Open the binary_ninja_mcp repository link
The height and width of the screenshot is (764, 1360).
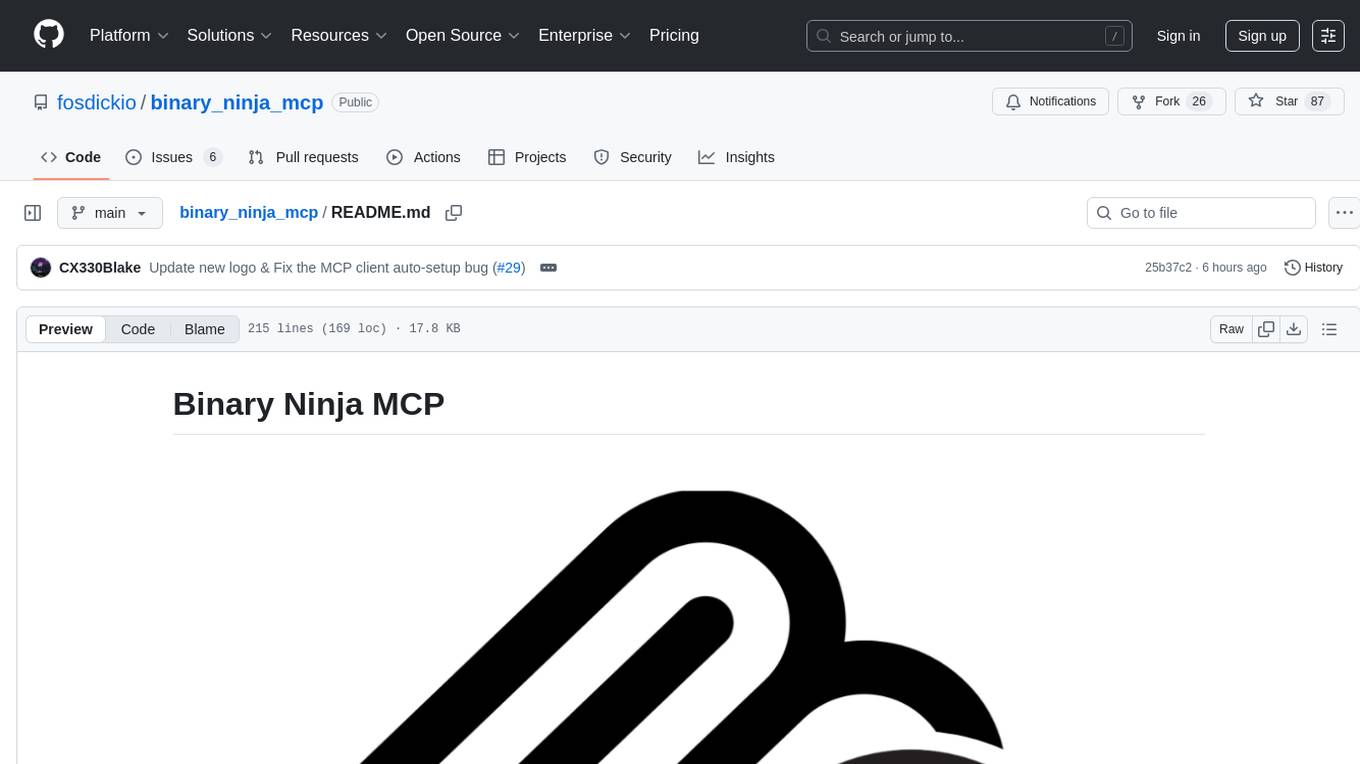tap(237, 102)
